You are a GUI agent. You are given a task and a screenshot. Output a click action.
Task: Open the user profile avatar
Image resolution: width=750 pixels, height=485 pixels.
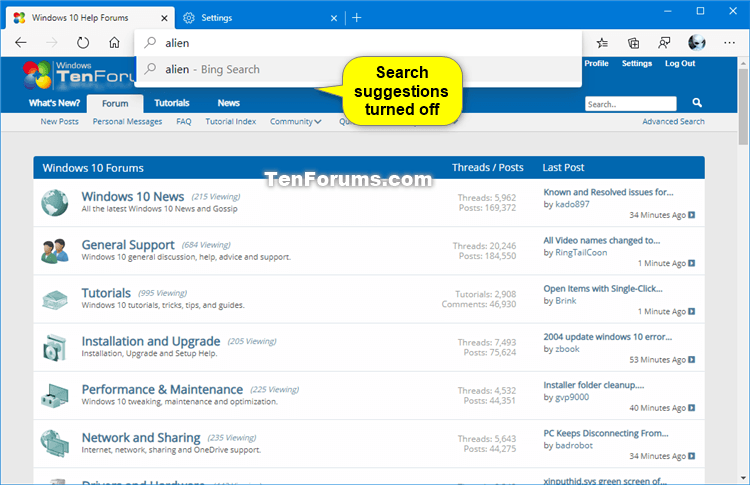pos(696,43)
